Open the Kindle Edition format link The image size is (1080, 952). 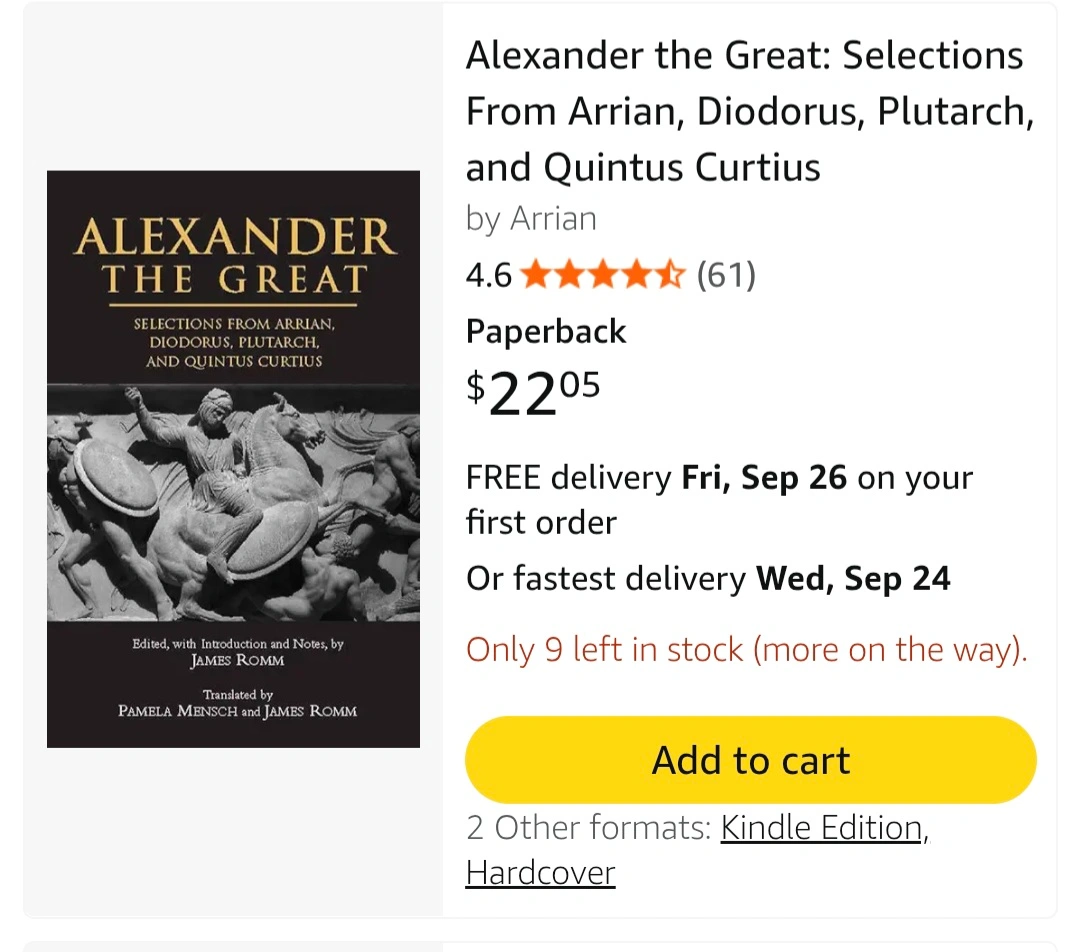click(821, 828)
